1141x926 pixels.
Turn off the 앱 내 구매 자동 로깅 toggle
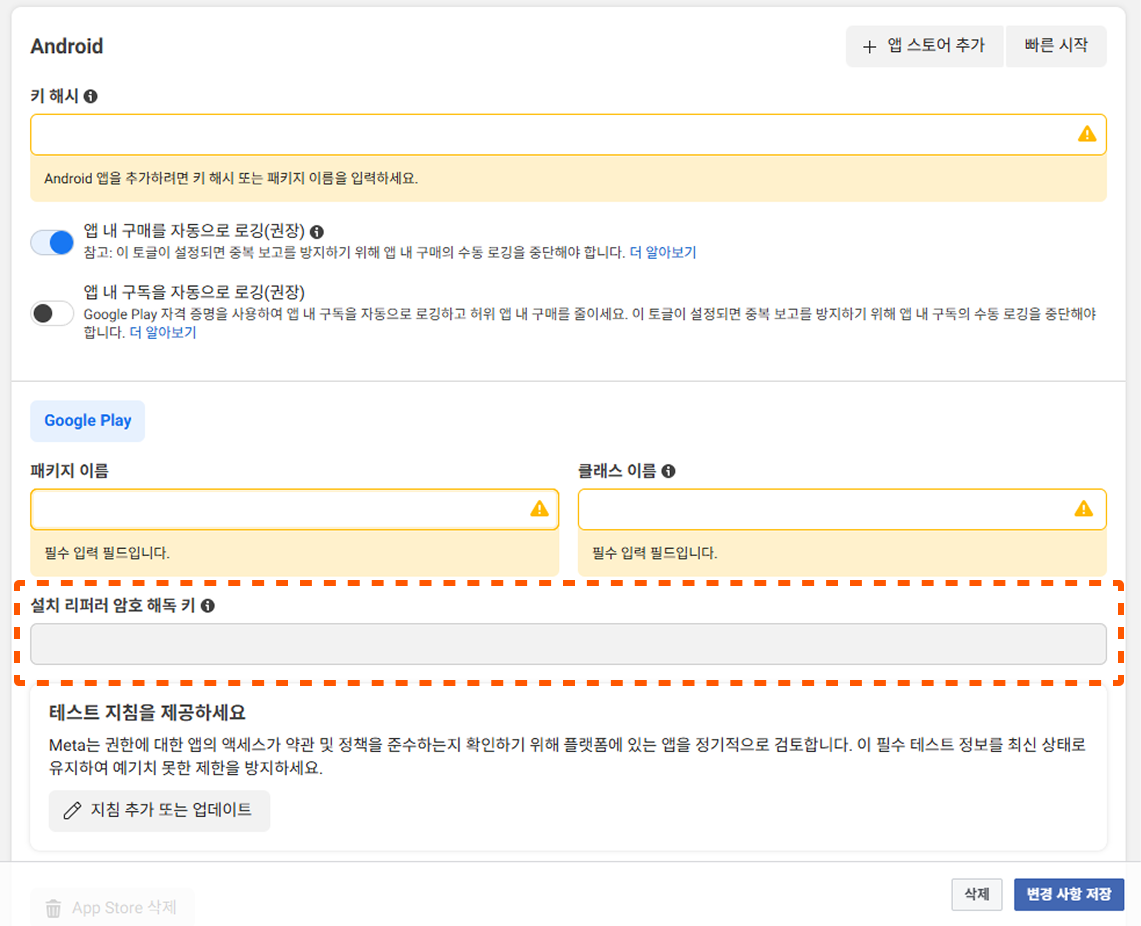pyautogui.click(x=52, y=242)
